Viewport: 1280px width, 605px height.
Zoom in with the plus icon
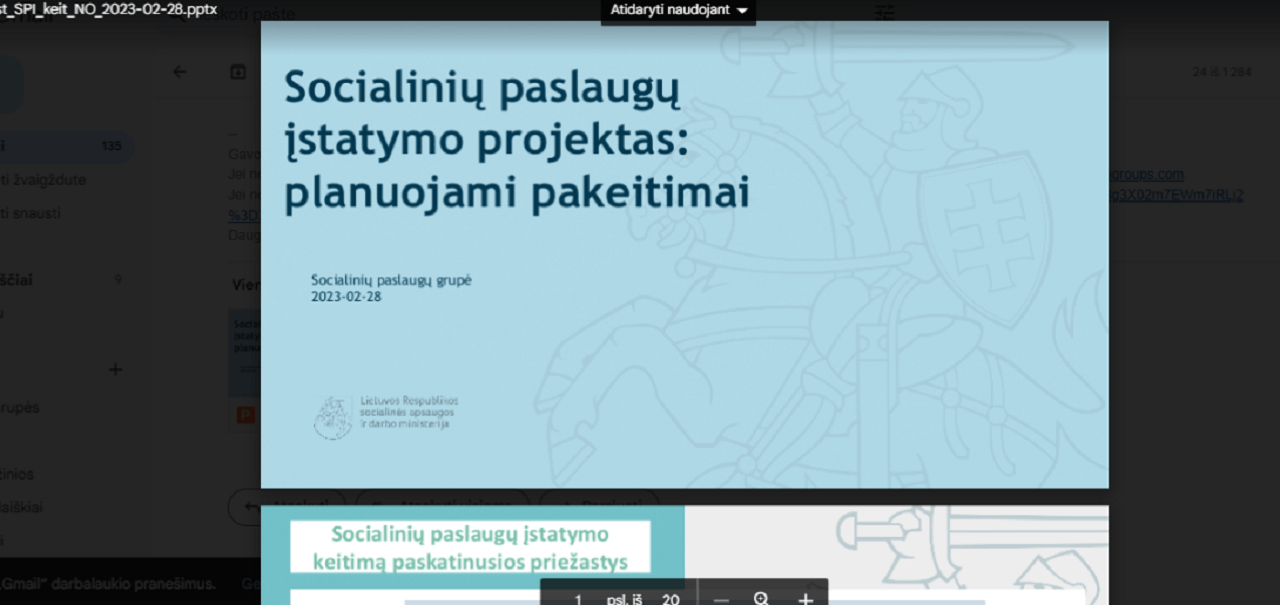point(805,598)
